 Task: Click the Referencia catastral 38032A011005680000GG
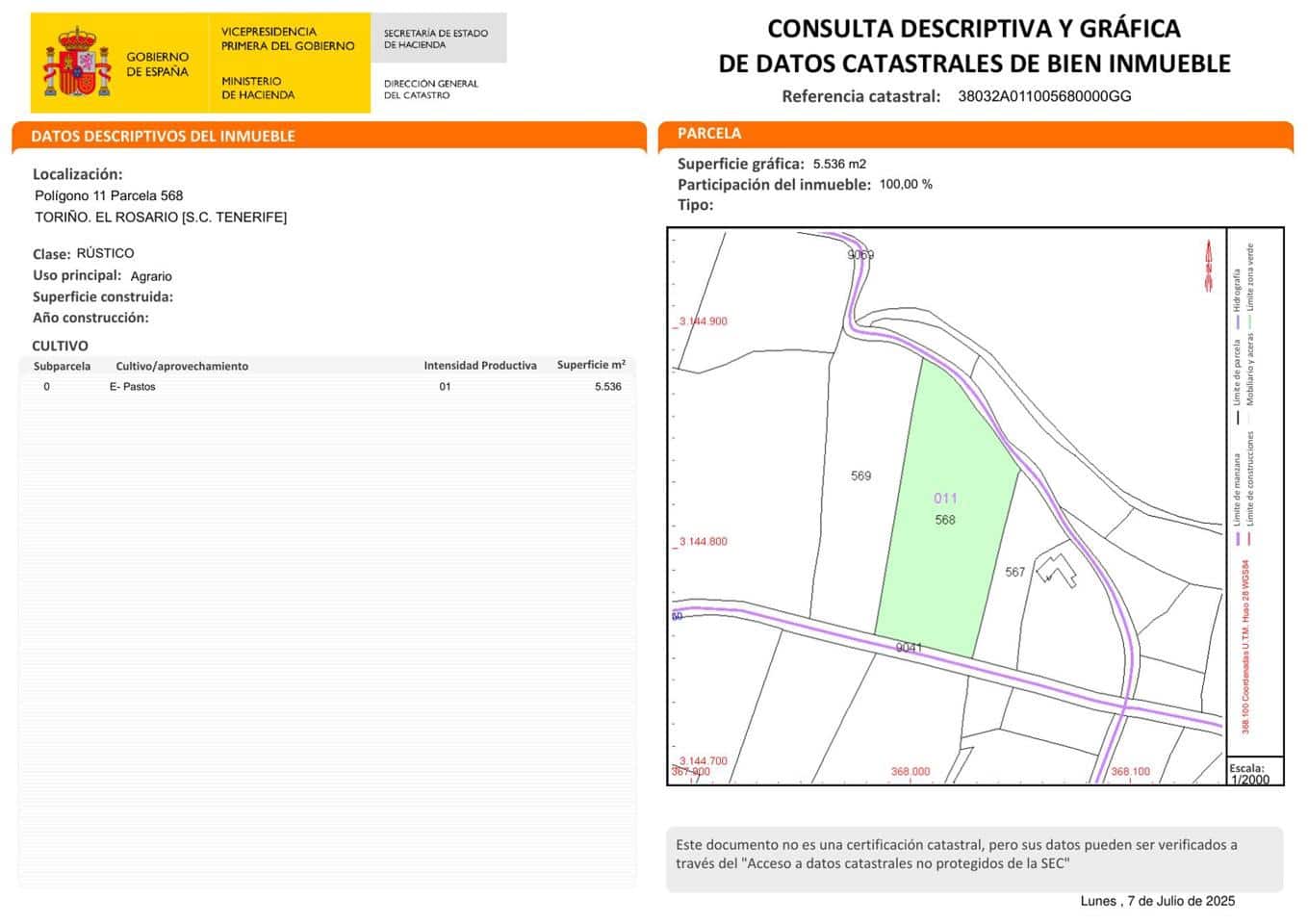[x=1044, y=95]
